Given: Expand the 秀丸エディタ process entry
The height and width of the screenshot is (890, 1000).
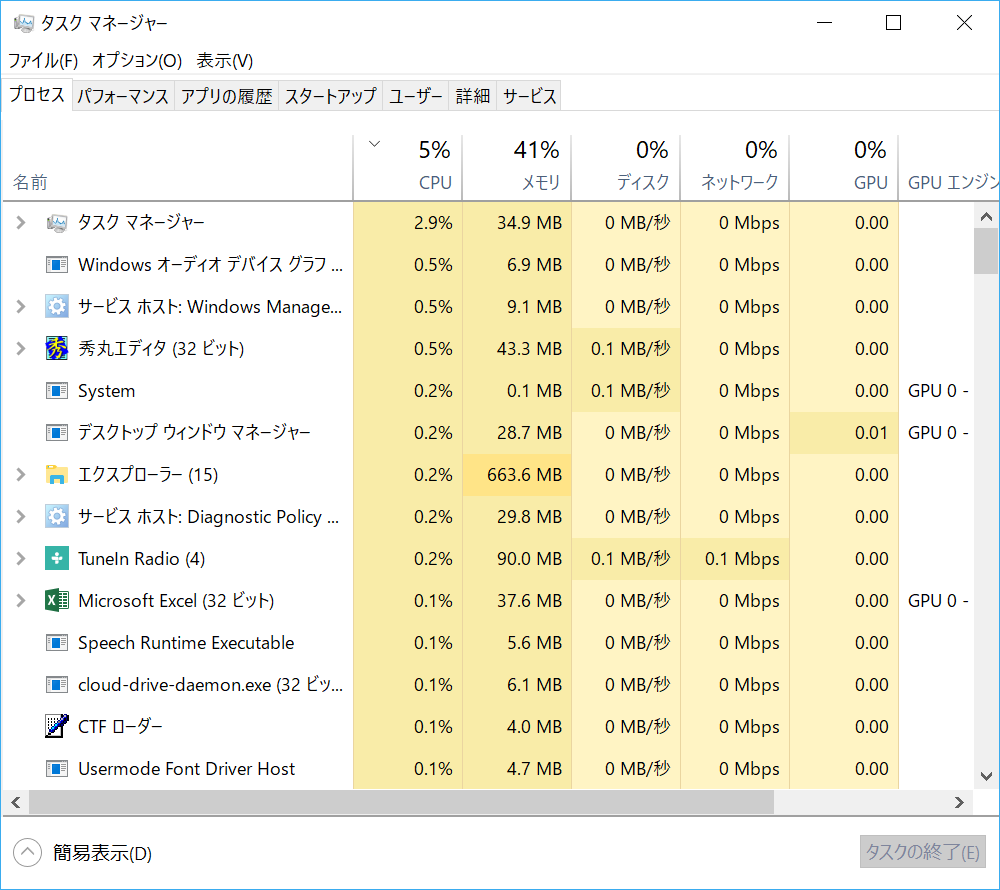Looking at the screenshot, I should coord(21,349).
